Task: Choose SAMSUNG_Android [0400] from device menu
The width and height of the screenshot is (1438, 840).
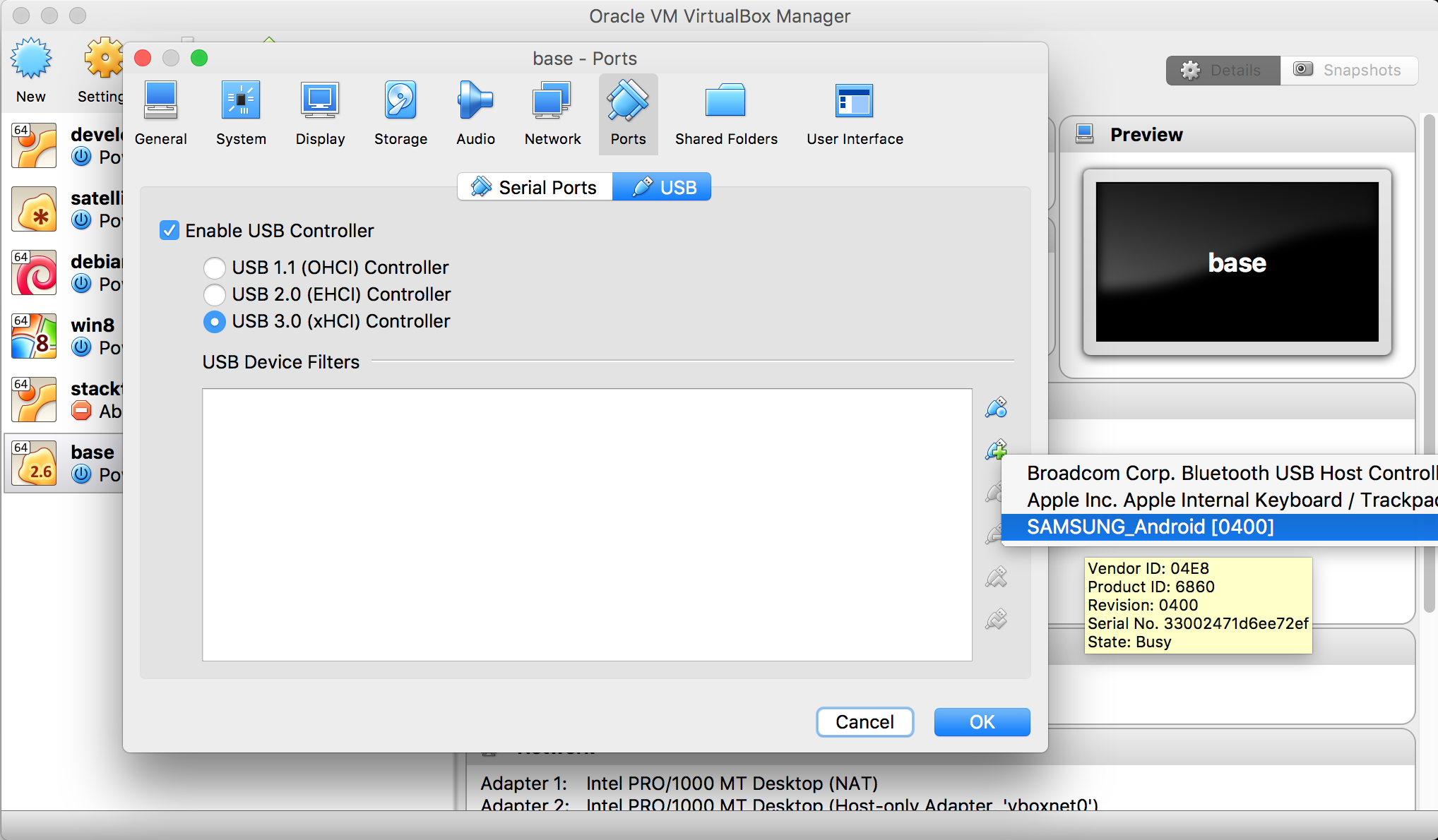Action: point(1150,527)
